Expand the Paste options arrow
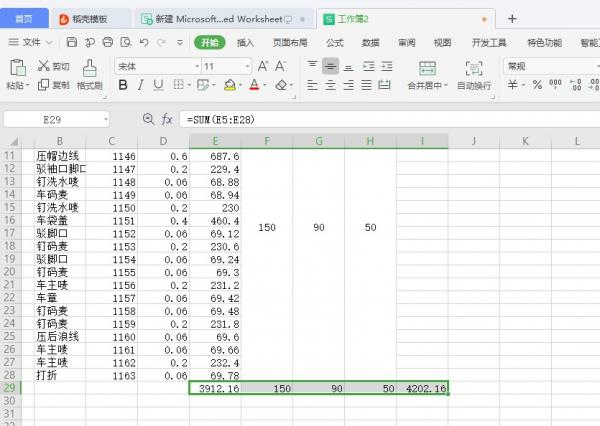The image size is (600, 426). pos(28,85)
